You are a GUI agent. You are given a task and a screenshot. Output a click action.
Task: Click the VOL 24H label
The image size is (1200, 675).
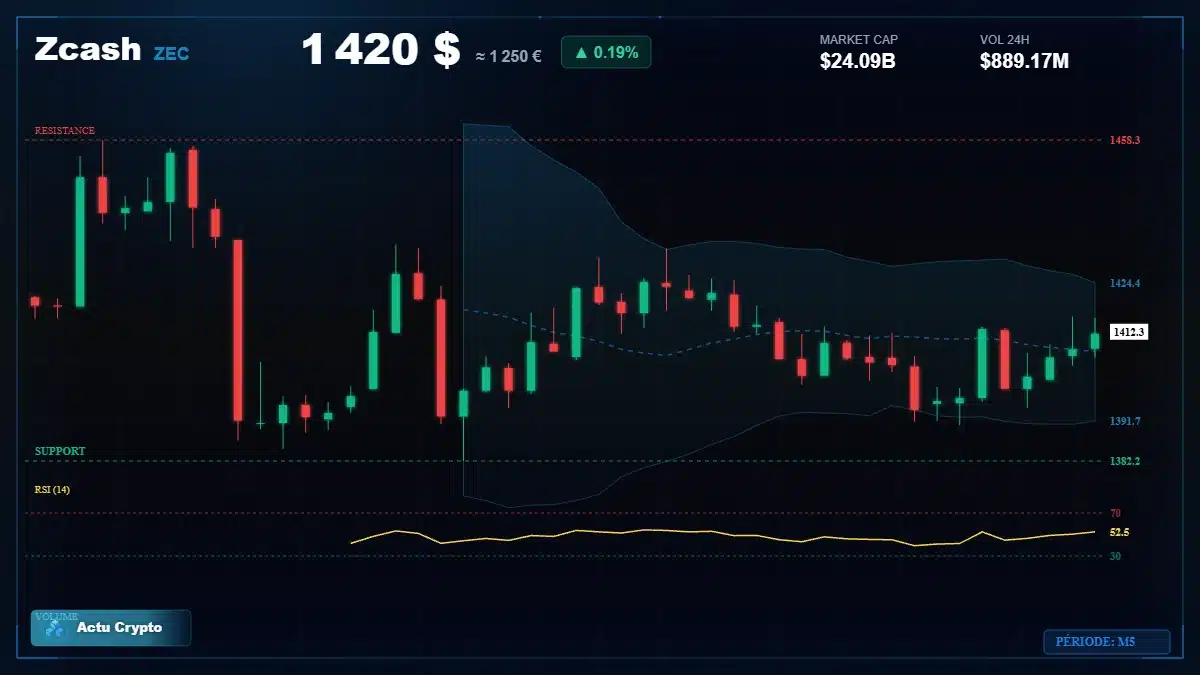click(1005, 40)
